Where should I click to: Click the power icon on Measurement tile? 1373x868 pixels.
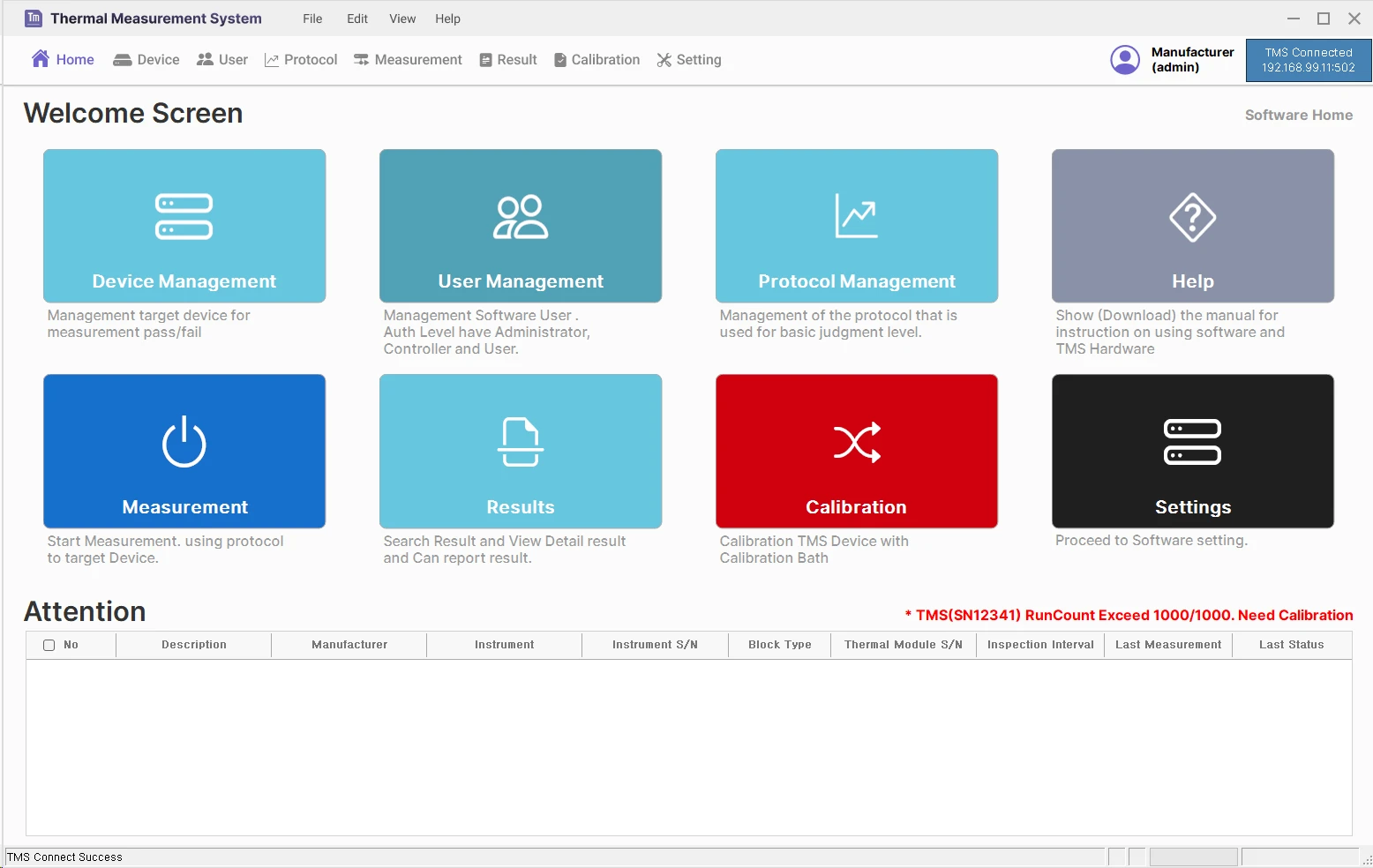point(184,442)
